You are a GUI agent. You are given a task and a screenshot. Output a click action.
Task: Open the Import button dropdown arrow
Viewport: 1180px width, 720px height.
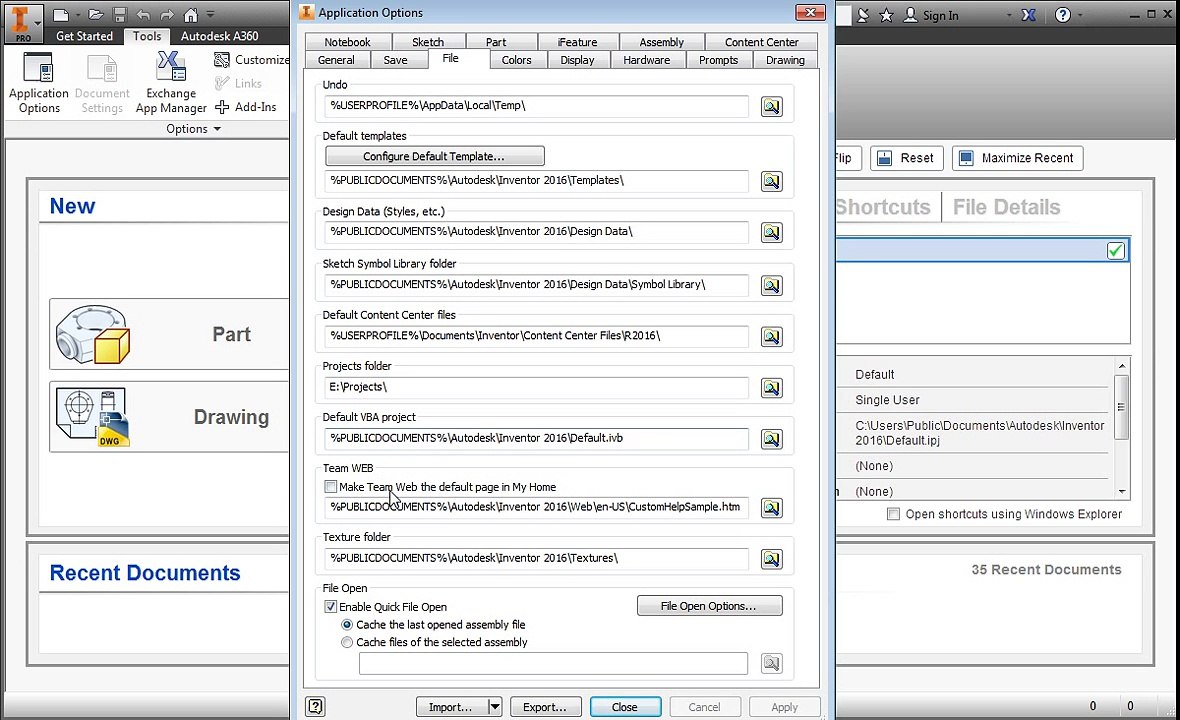coord(494,706)
